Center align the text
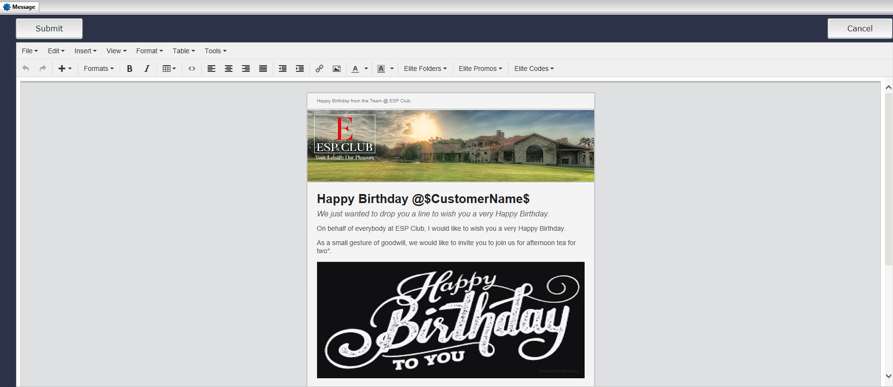Screen dimensions: 893x387 click(228, 68)
